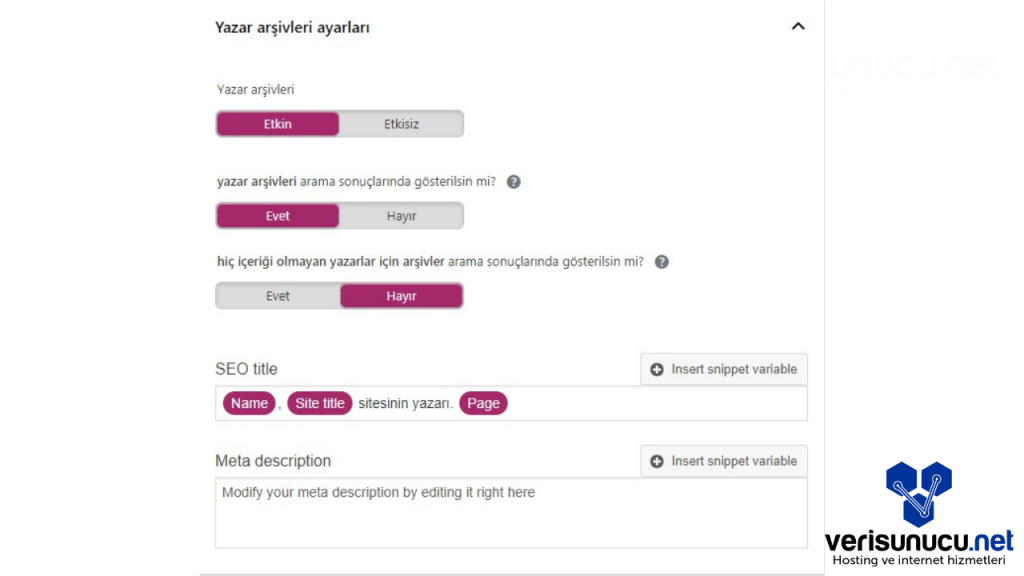Select the Name variable tag in SEO title
This screenshot has height=576, width=1024.
pos(249,403)
